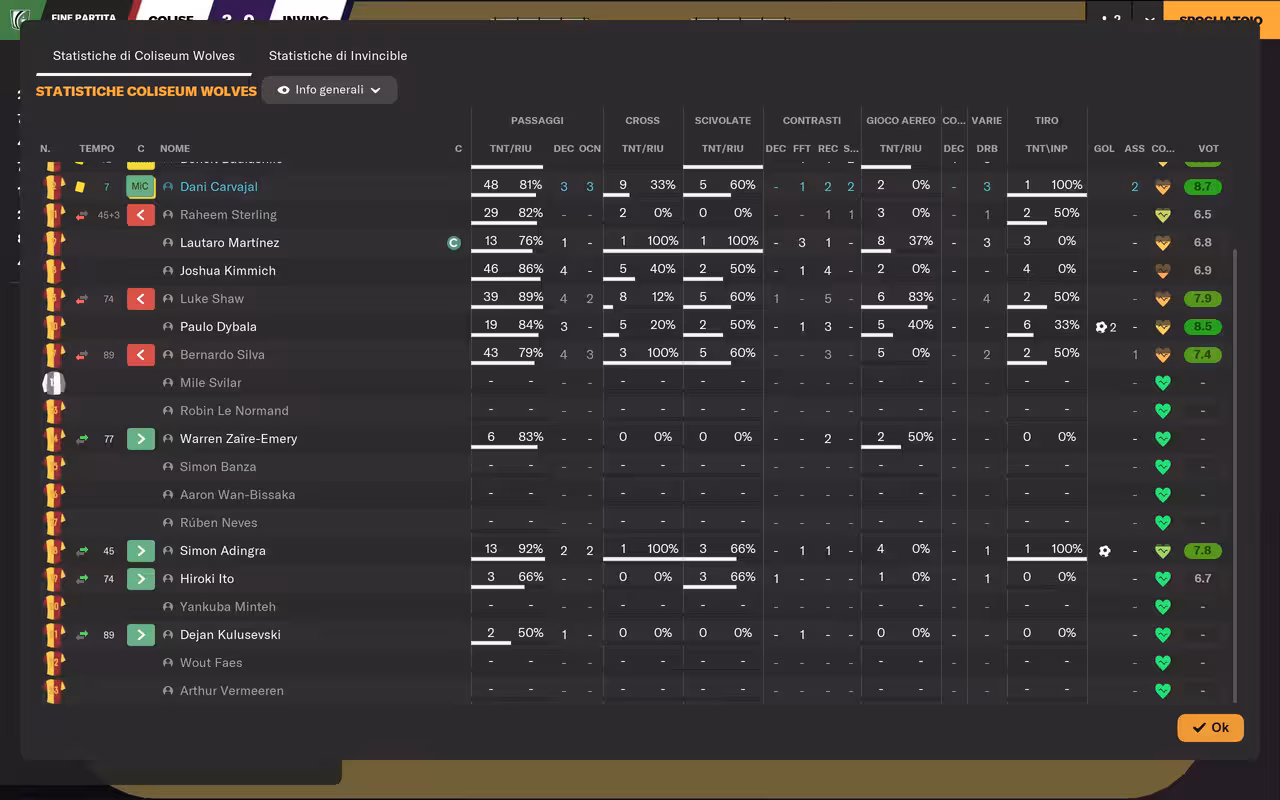
Task: Click the person icon beside Joshua Kimmich
Action: pyautogui.click(x=168, y=271)
